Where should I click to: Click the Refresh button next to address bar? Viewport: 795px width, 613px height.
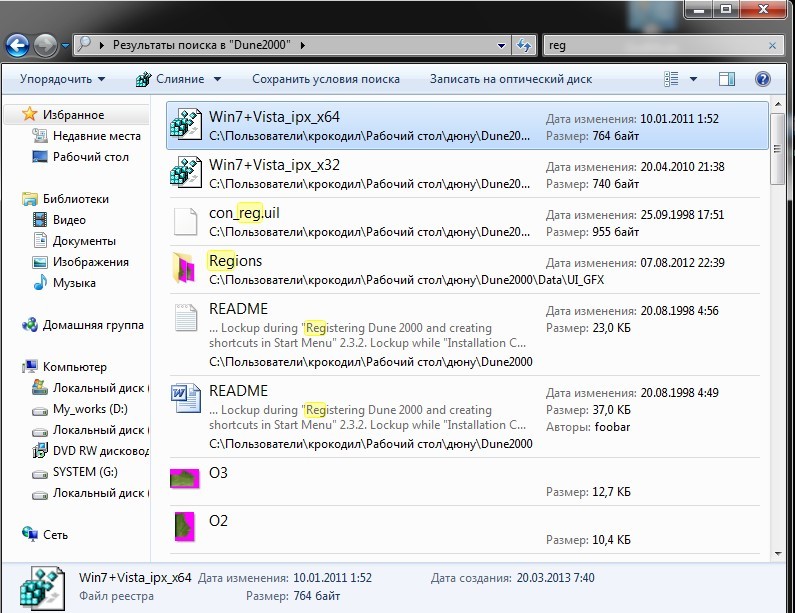[x=524, y=46]
